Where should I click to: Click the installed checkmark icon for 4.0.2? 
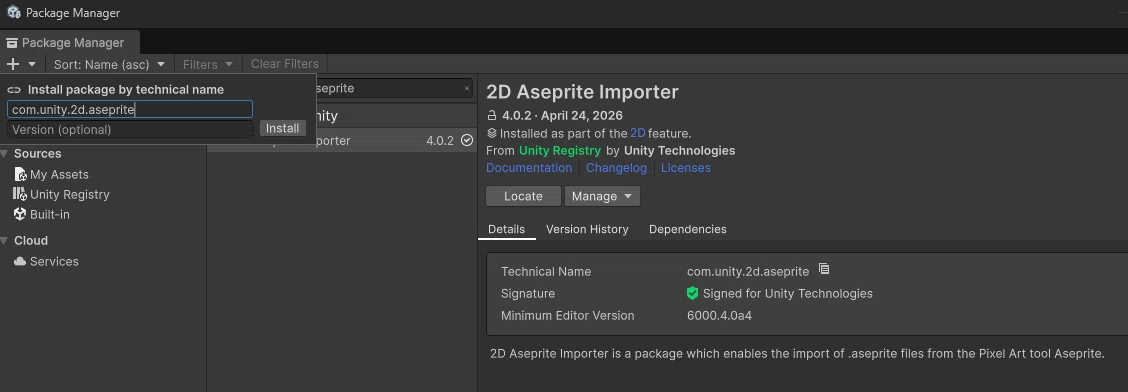(x=467, y=140)
